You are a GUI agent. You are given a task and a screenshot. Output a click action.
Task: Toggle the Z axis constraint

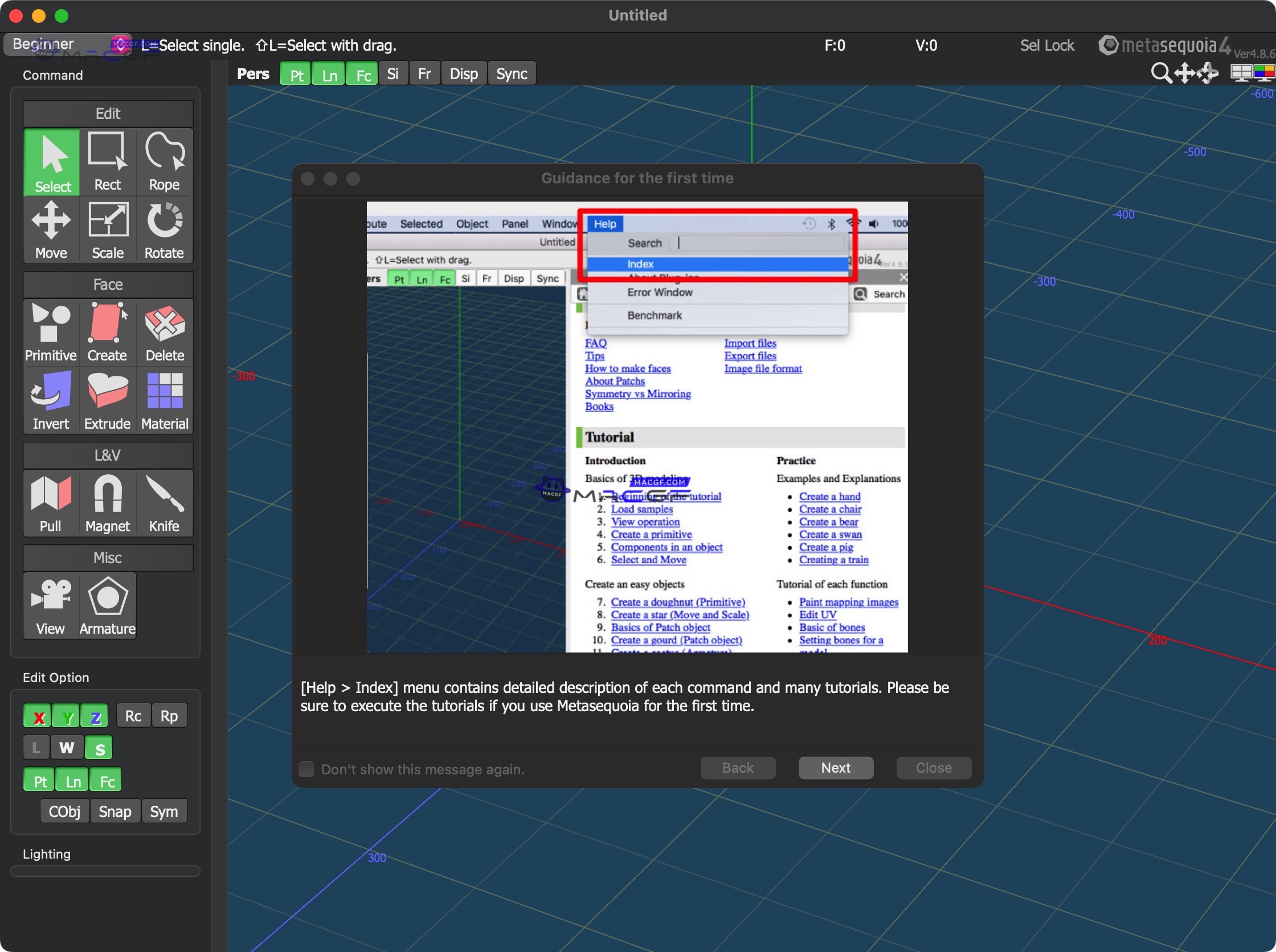click(95, 715)
